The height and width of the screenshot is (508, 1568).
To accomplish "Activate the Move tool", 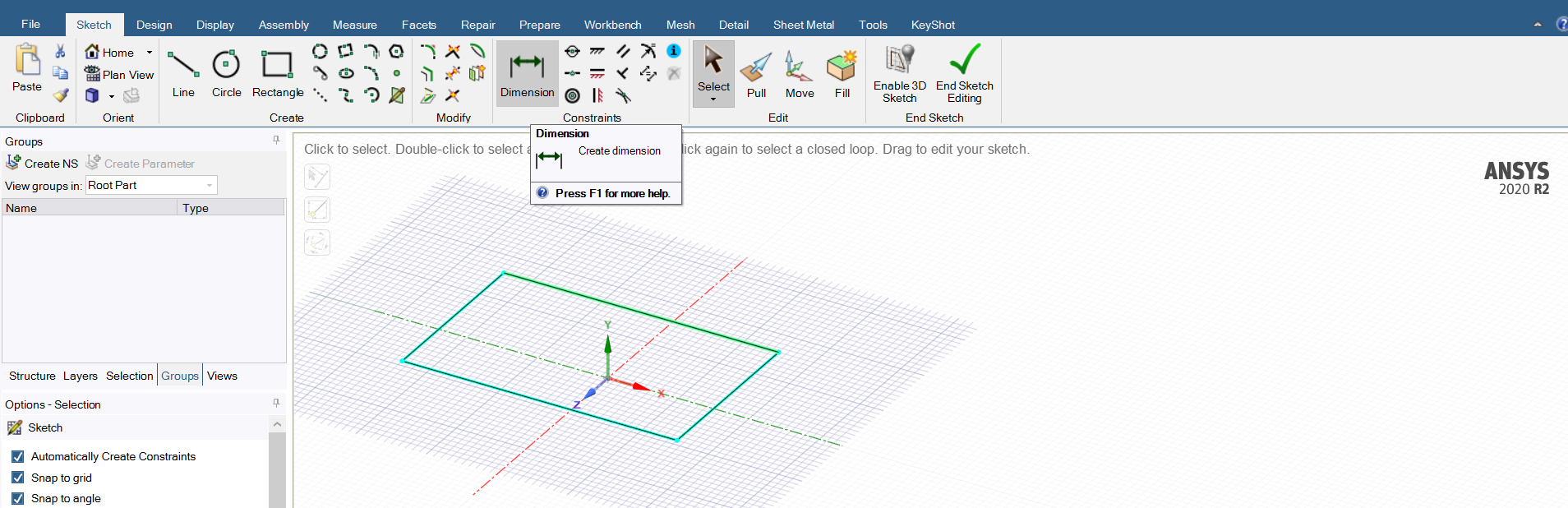I will click(799, 75).
